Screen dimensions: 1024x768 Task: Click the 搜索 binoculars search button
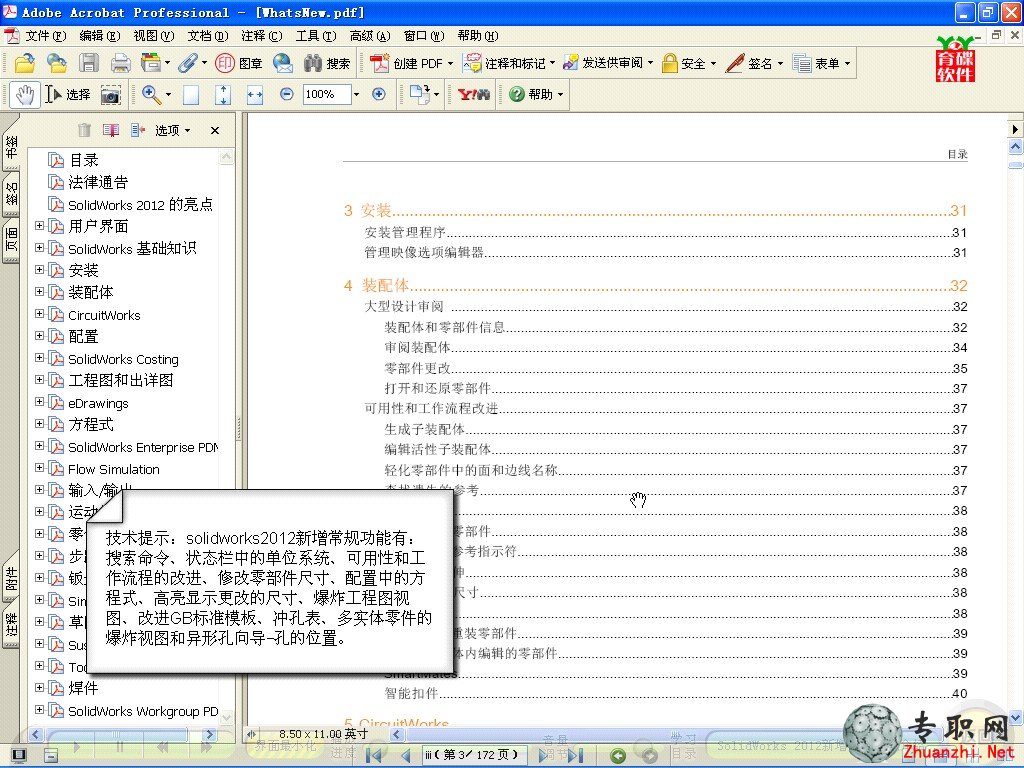coord(327,63)
